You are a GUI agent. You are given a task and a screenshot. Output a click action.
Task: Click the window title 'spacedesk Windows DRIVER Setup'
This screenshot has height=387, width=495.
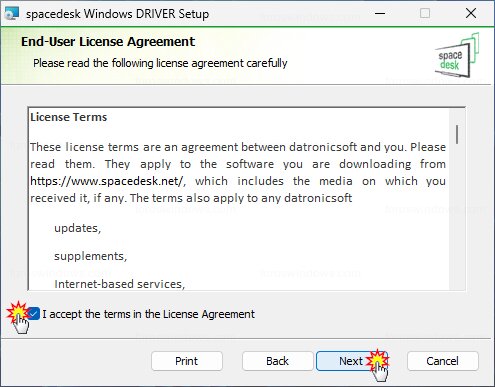118,14
